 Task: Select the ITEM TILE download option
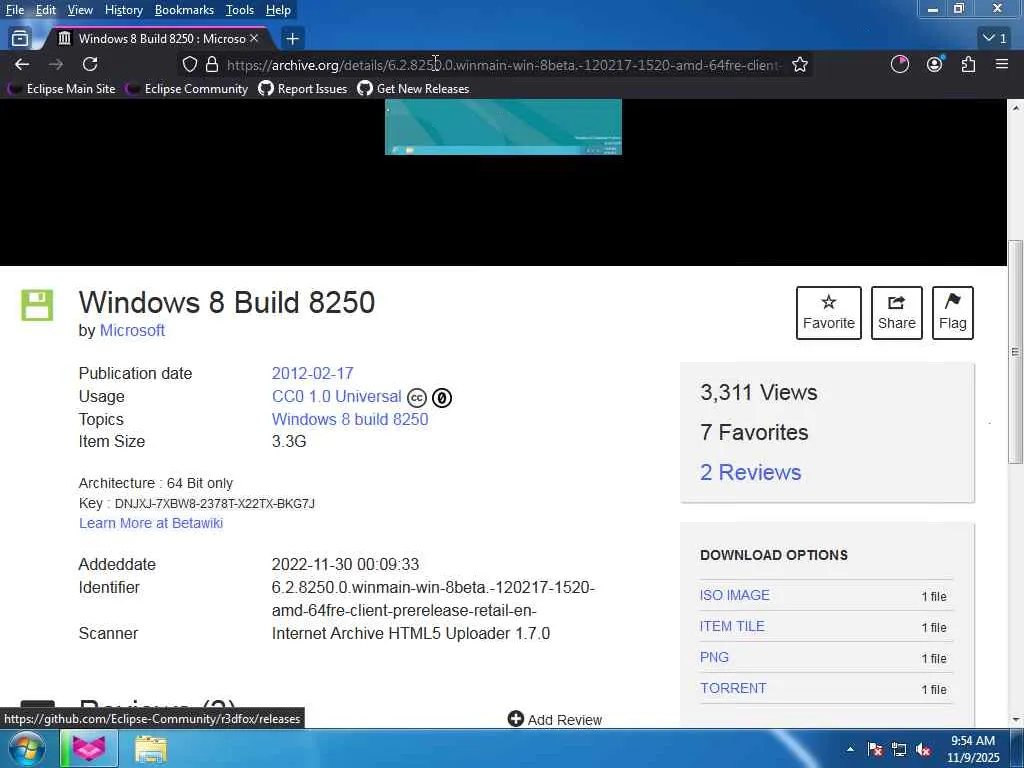(732, 626)
